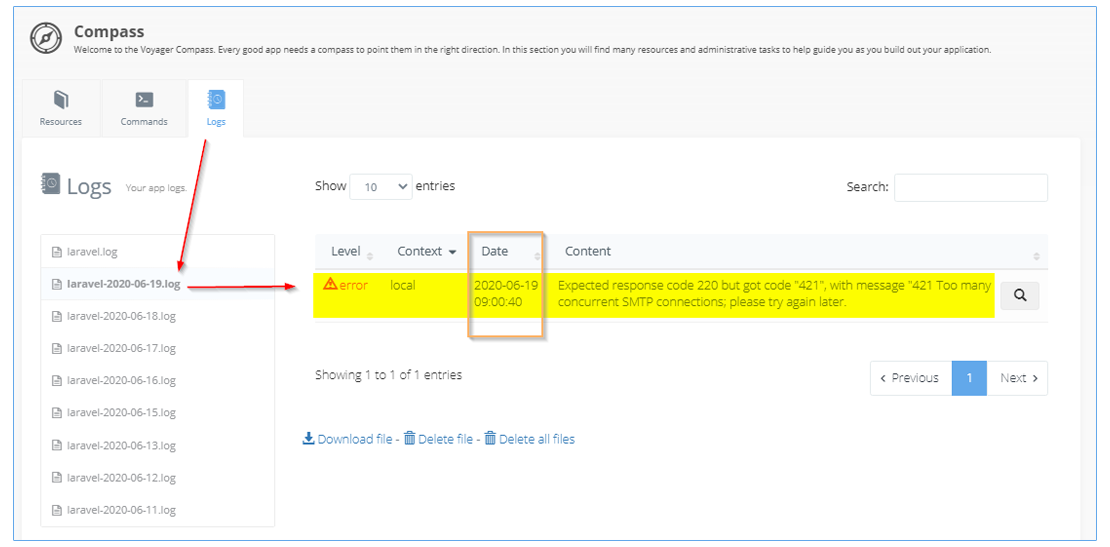The image size is (1110, 547).
Task: Click the Compass logo icon
Action: (46, 38)
